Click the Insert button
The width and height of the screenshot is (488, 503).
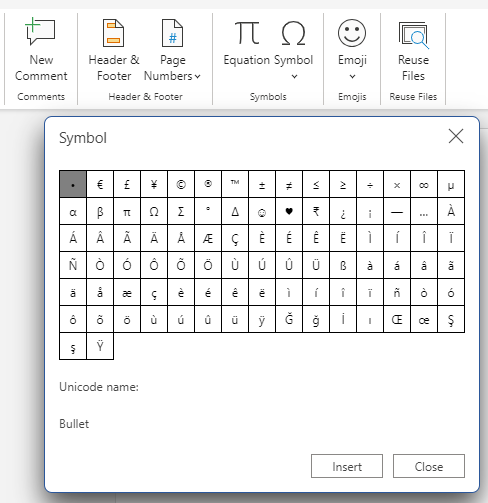pos(347,466)
